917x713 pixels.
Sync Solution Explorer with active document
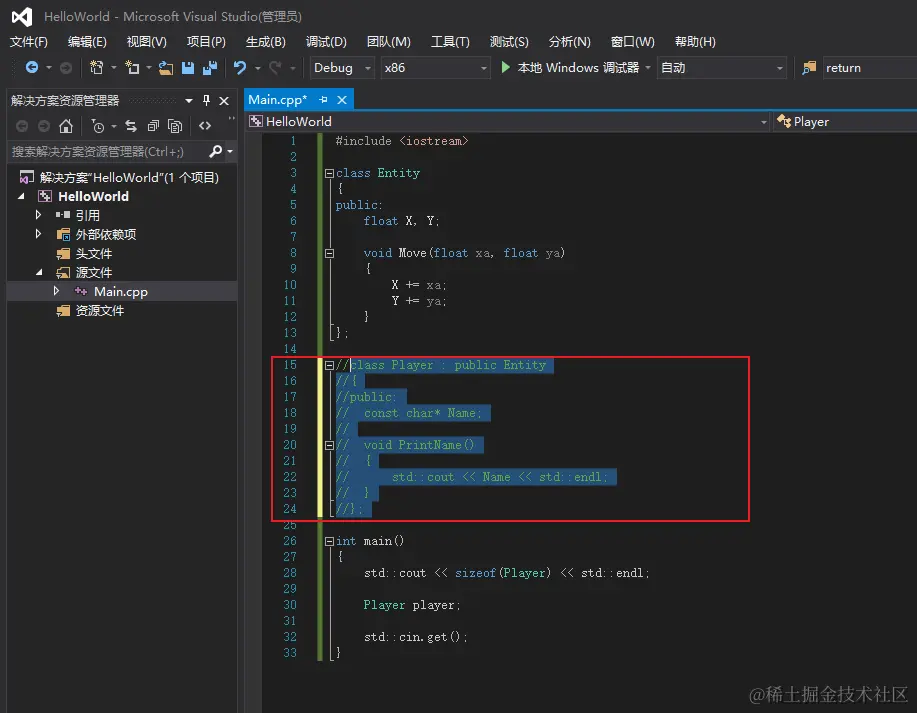131,126
